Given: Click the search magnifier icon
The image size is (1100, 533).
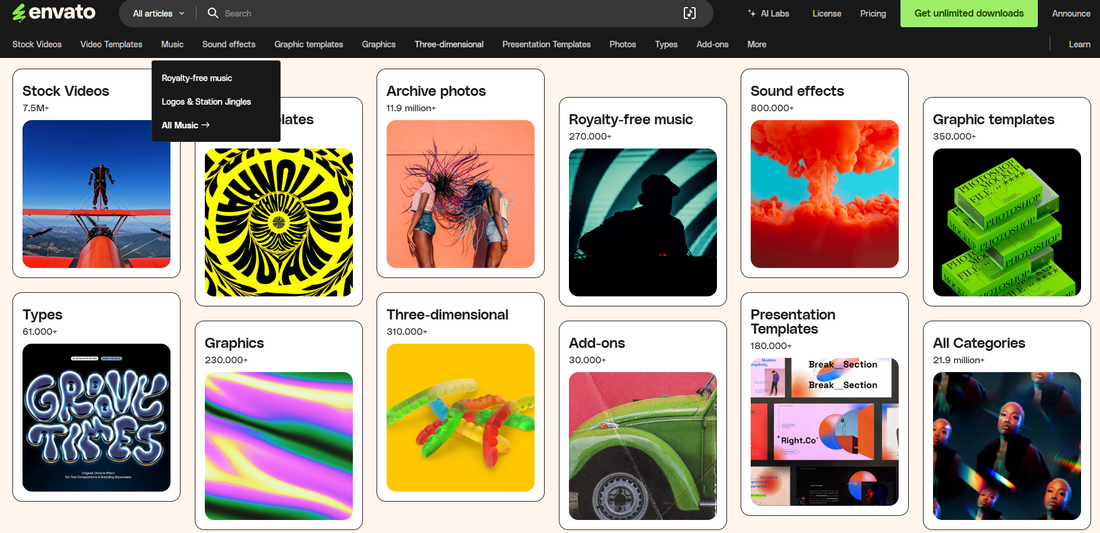Looking at the screenshot, I should click(212, 13).
